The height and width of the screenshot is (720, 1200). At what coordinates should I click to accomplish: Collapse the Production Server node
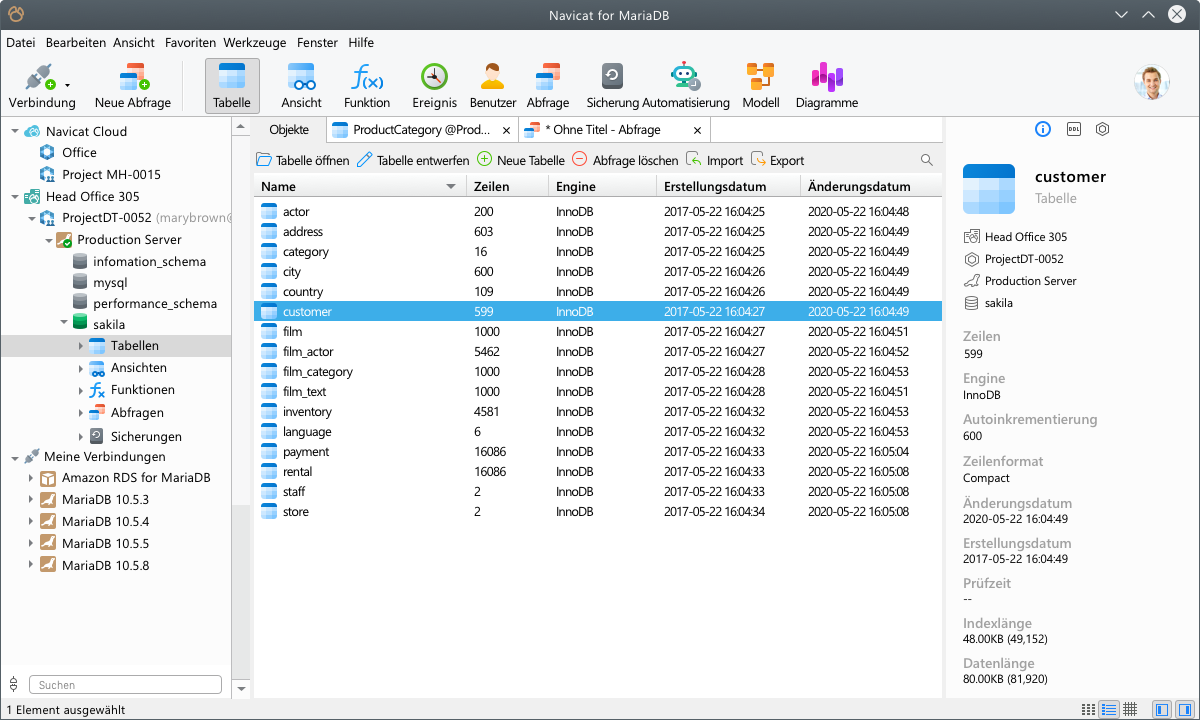(x=48, y=240)
